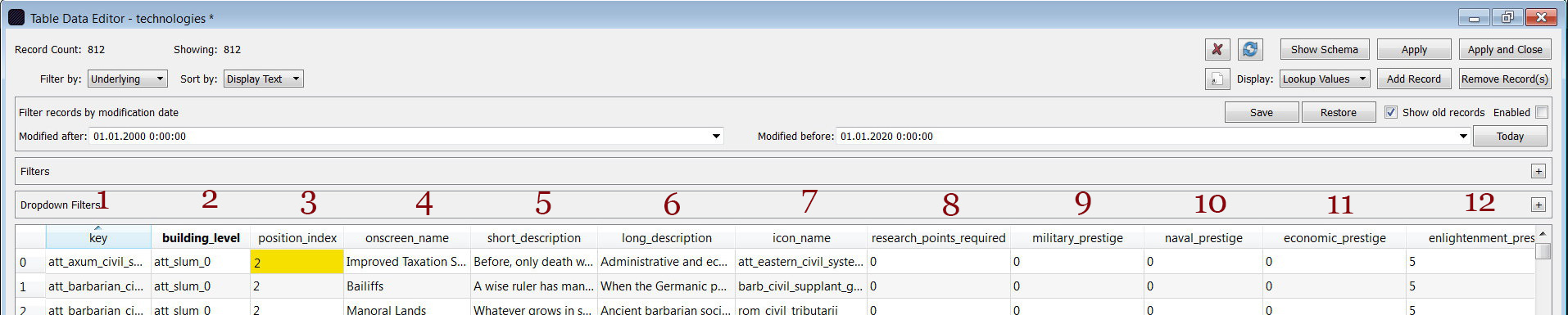
Task: Click the naval_prestige column header
Action: [x=1203, y=237]
